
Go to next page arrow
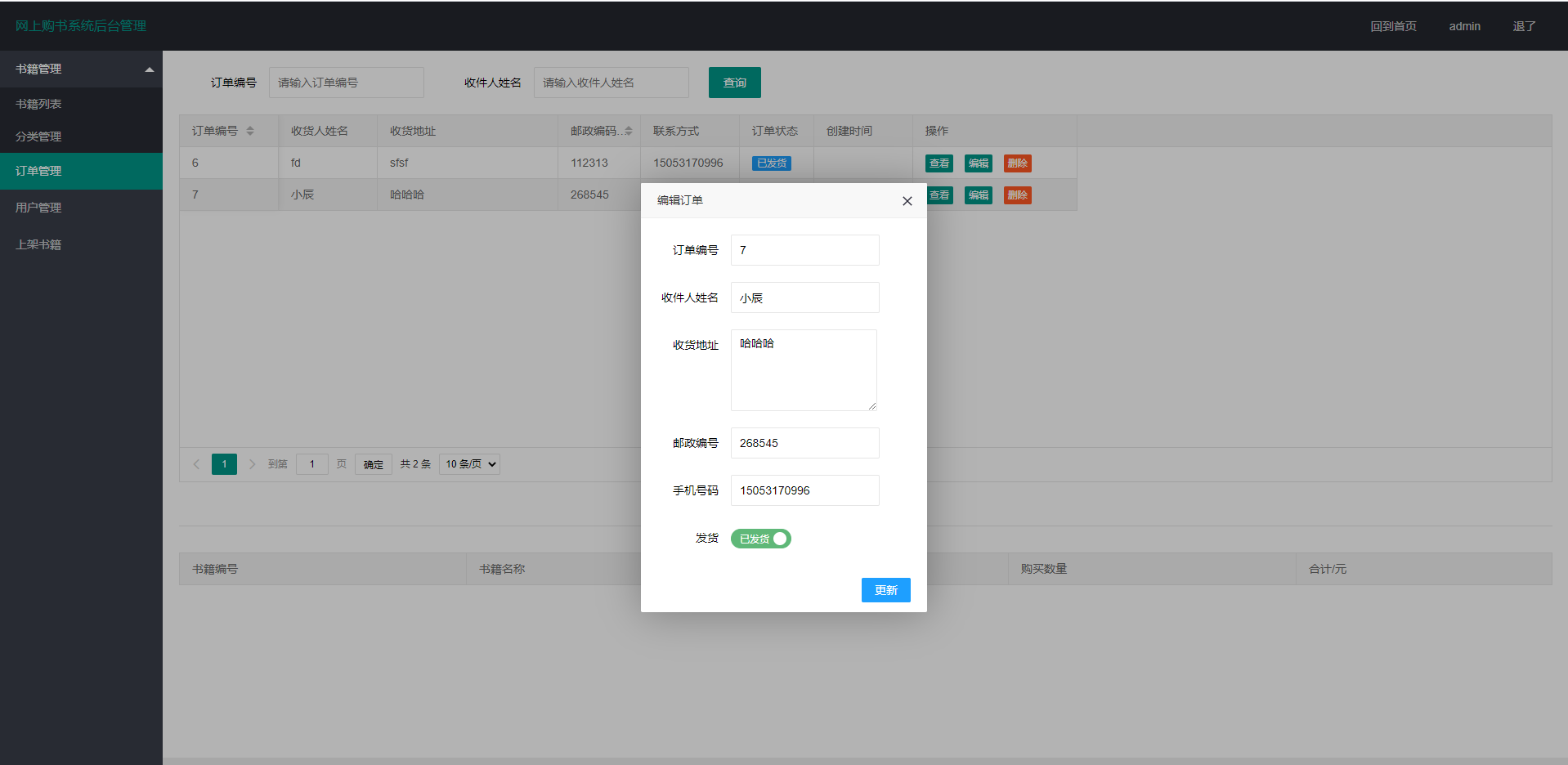click(x=252, y=464)
